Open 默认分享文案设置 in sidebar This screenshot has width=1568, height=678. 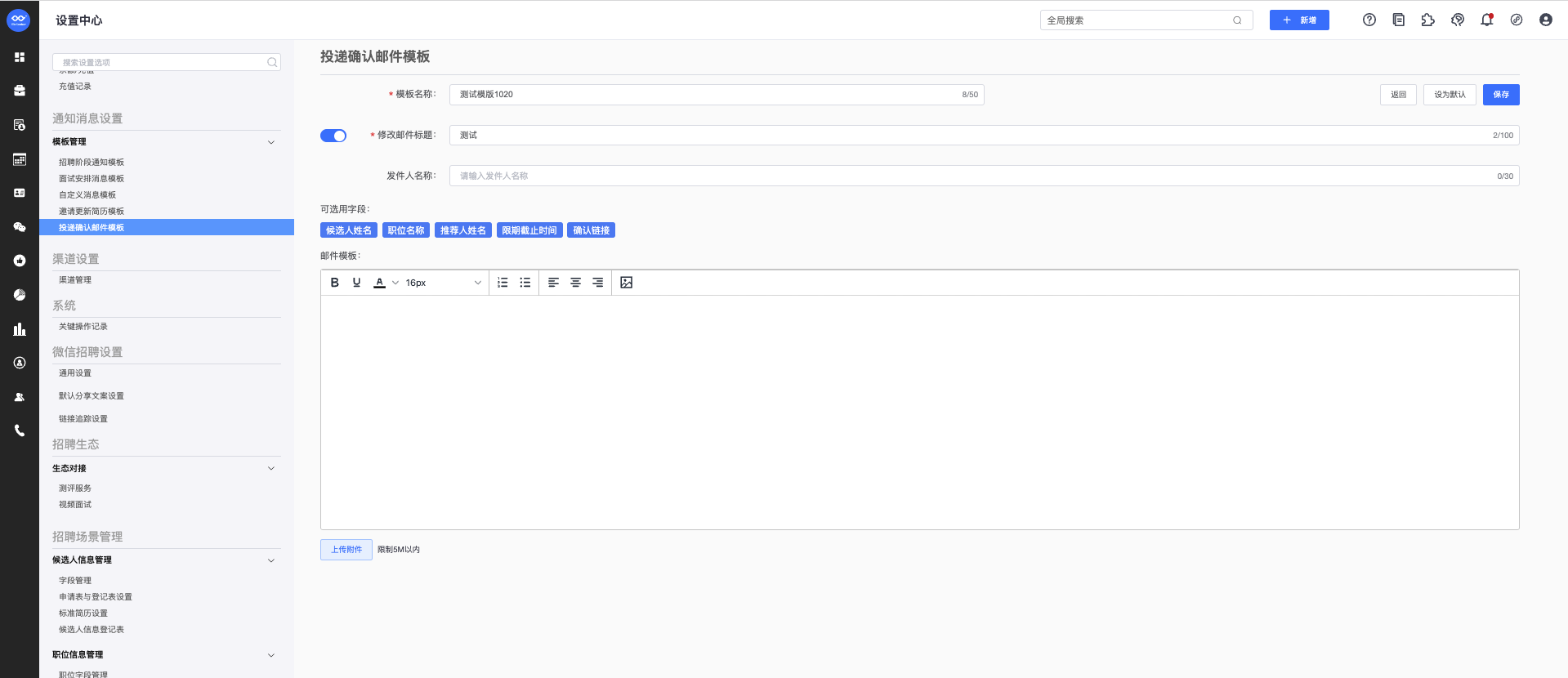click(92, 396)
